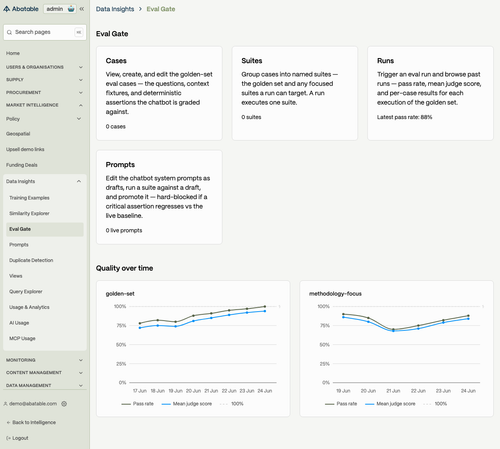Click 17 Jun pass rate point in golden-set

140,323
